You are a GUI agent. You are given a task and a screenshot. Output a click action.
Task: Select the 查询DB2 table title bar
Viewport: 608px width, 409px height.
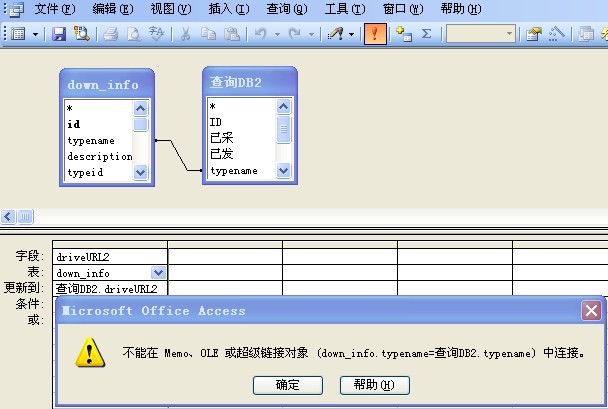coord(250,82)
